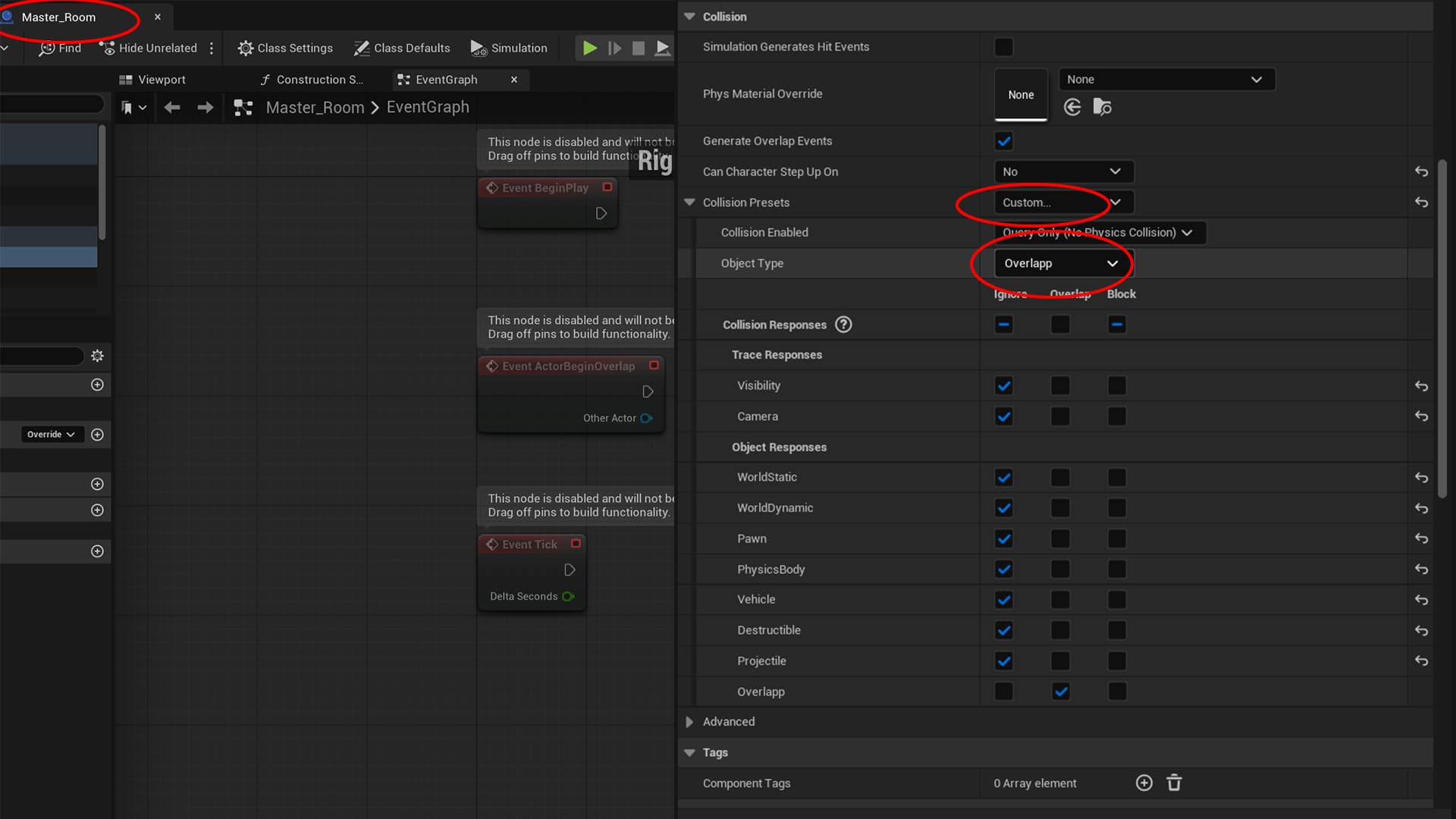Add a Component Tags array element
Screen dimensions: 1456x819
pos(1144,783)
